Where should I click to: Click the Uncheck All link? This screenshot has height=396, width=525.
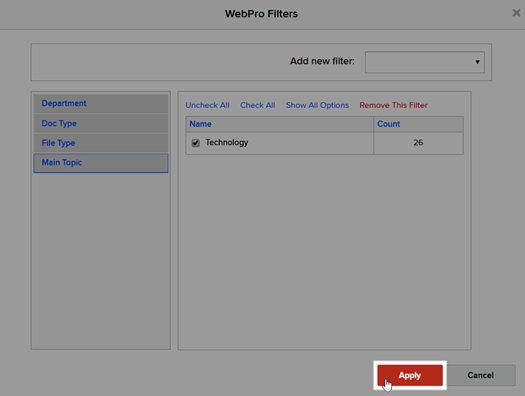point(207,105)
